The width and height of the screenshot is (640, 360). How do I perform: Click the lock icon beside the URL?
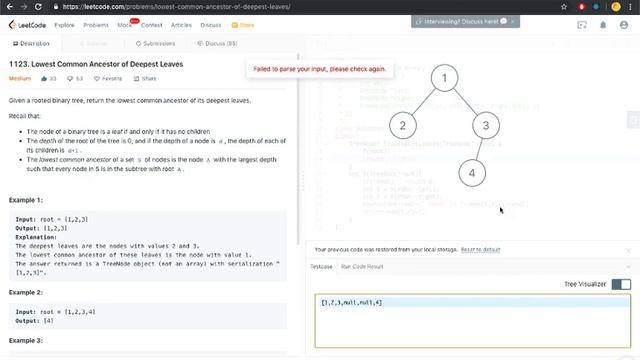(x=56, y=7)
